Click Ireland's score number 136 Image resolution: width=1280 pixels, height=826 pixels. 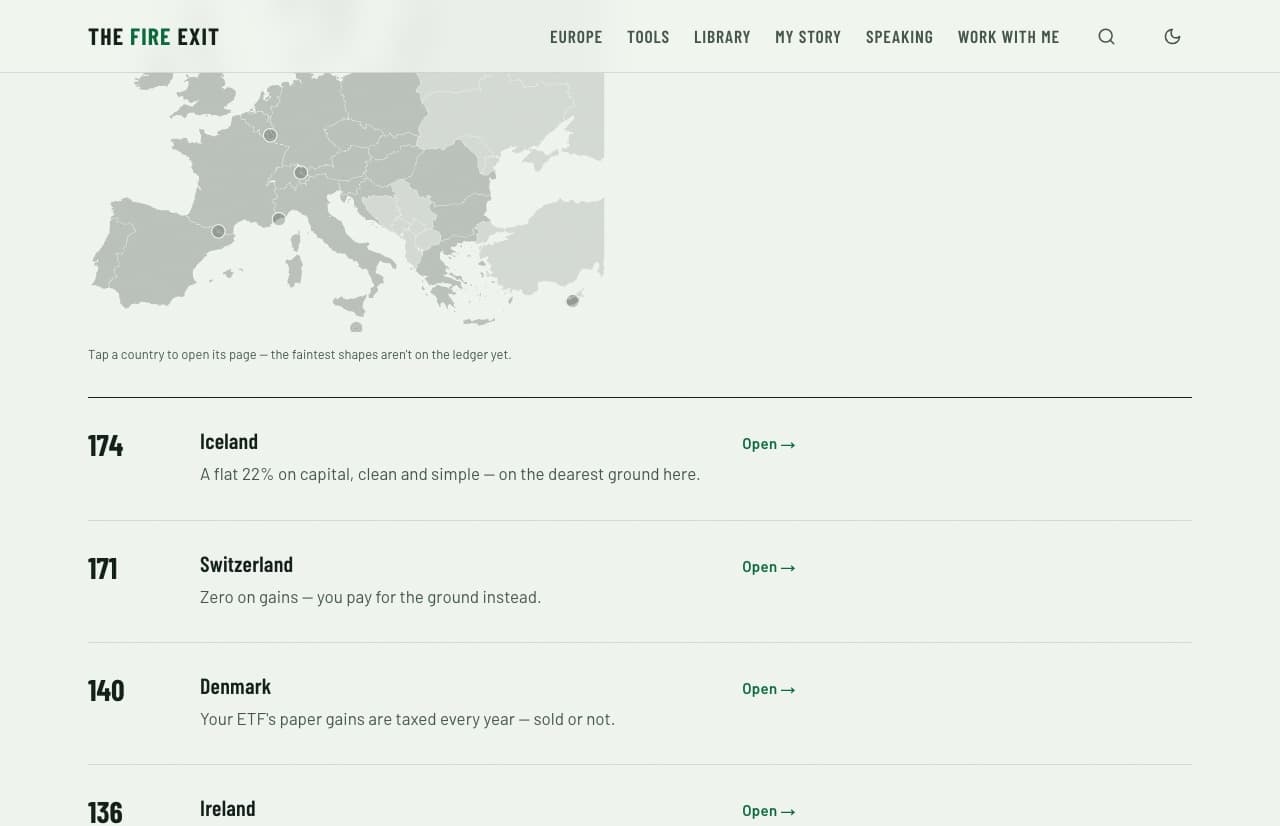[x=105, y=812]
